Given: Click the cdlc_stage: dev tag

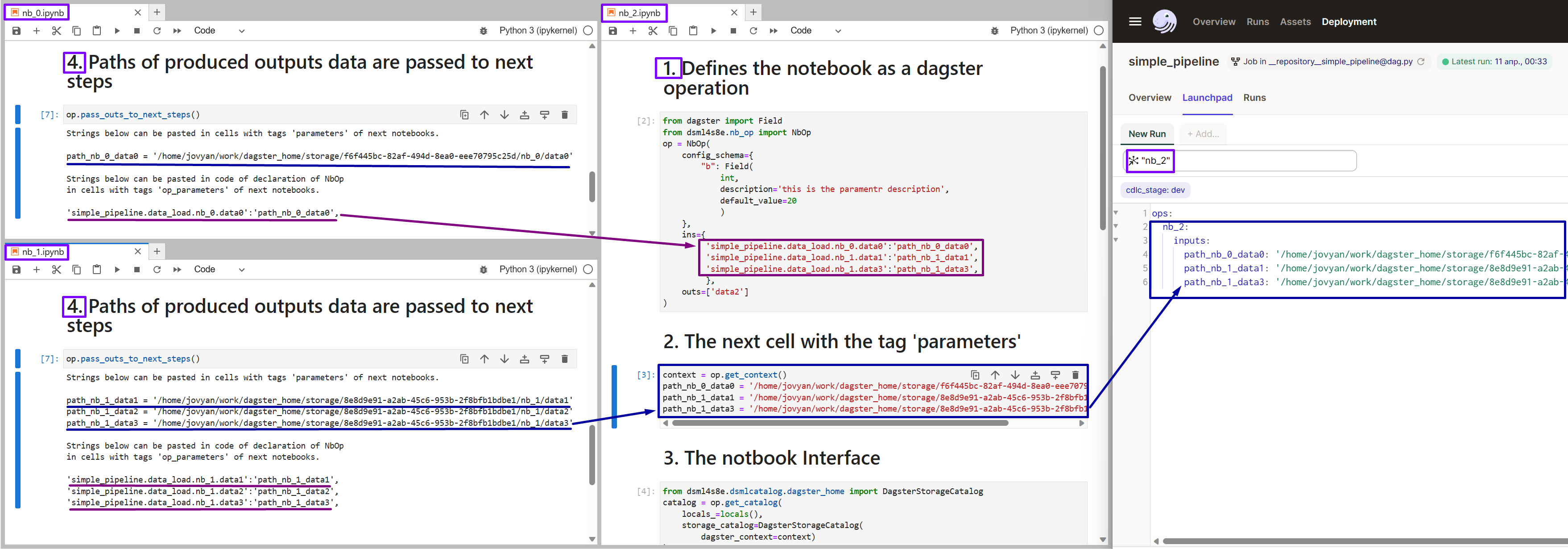Looking at the screenshot, I should [1154, 190].
